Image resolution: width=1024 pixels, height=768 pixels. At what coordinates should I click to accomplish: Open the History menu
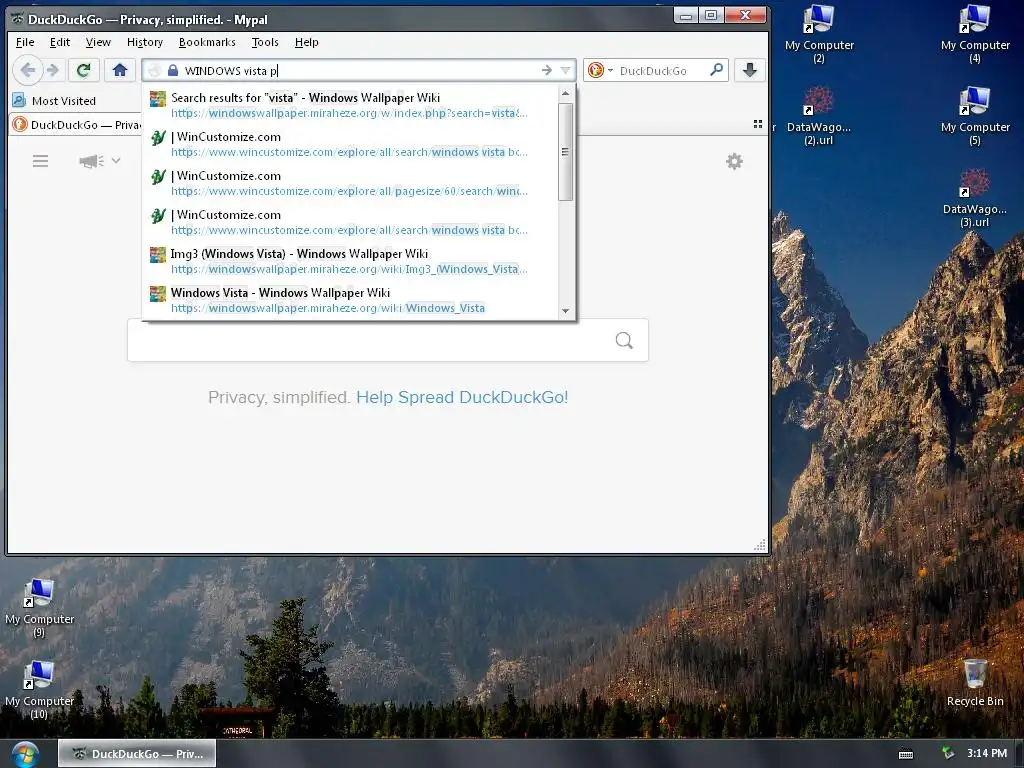[144, 42]
